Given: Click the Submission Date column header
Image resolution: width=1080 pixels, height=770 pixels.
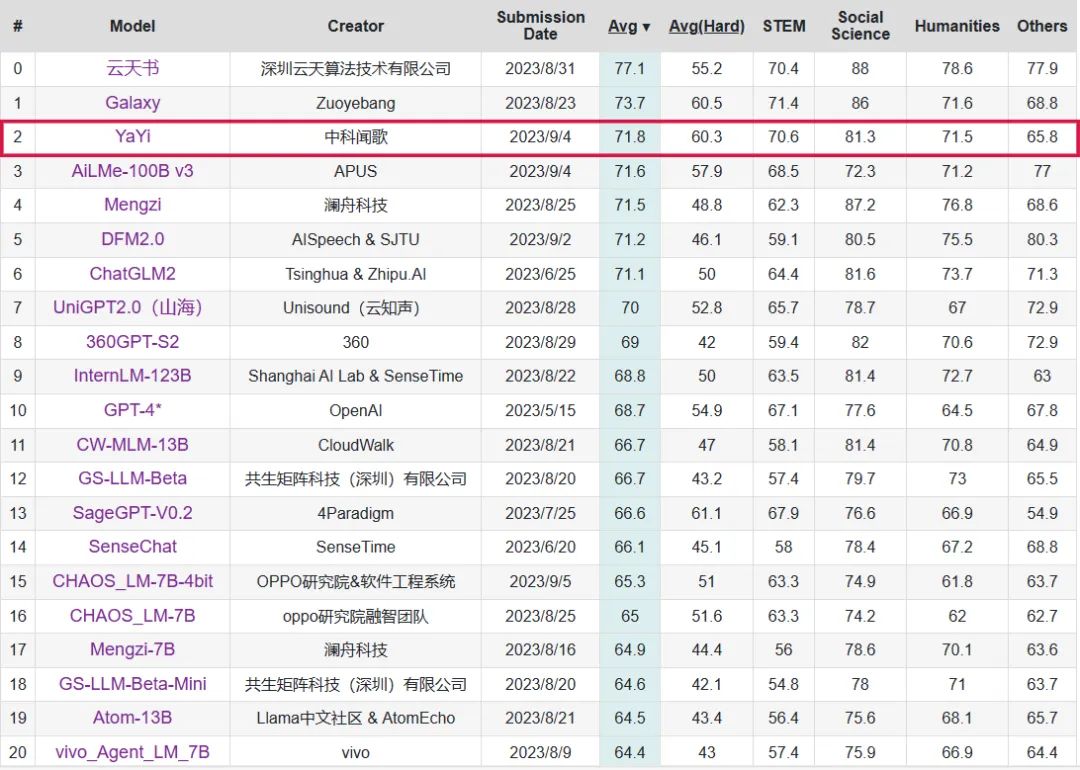Looking at the screenshot, I should pyautogui.click(x=541, y=25).
